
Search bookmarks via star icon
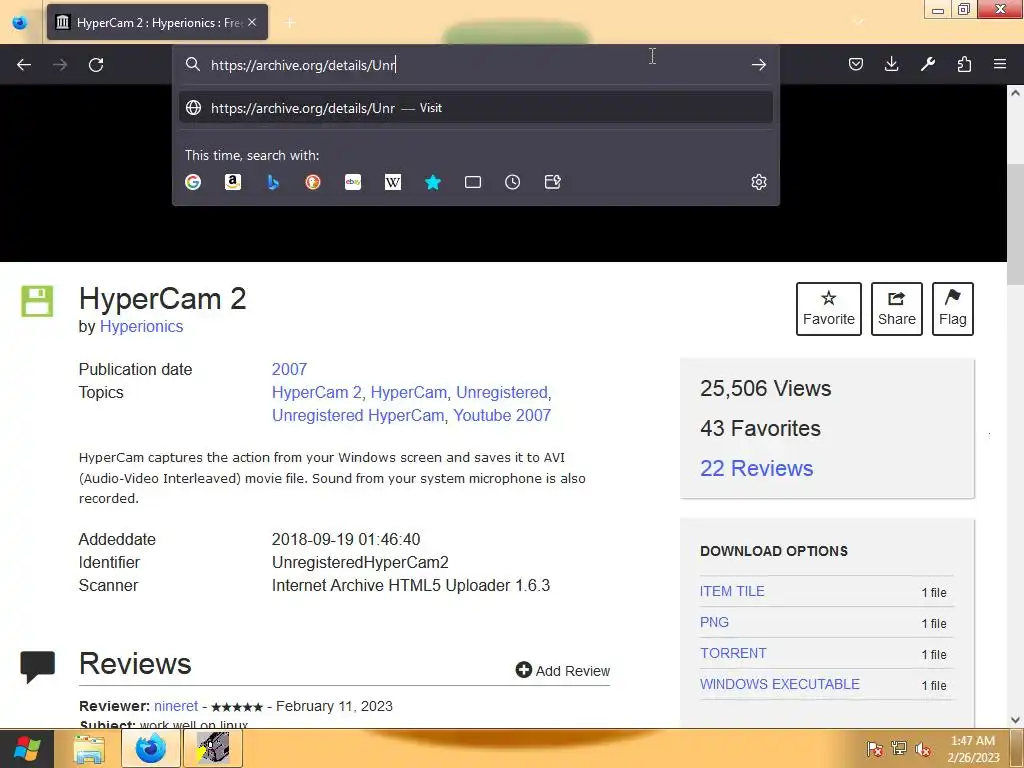[433, 182]
